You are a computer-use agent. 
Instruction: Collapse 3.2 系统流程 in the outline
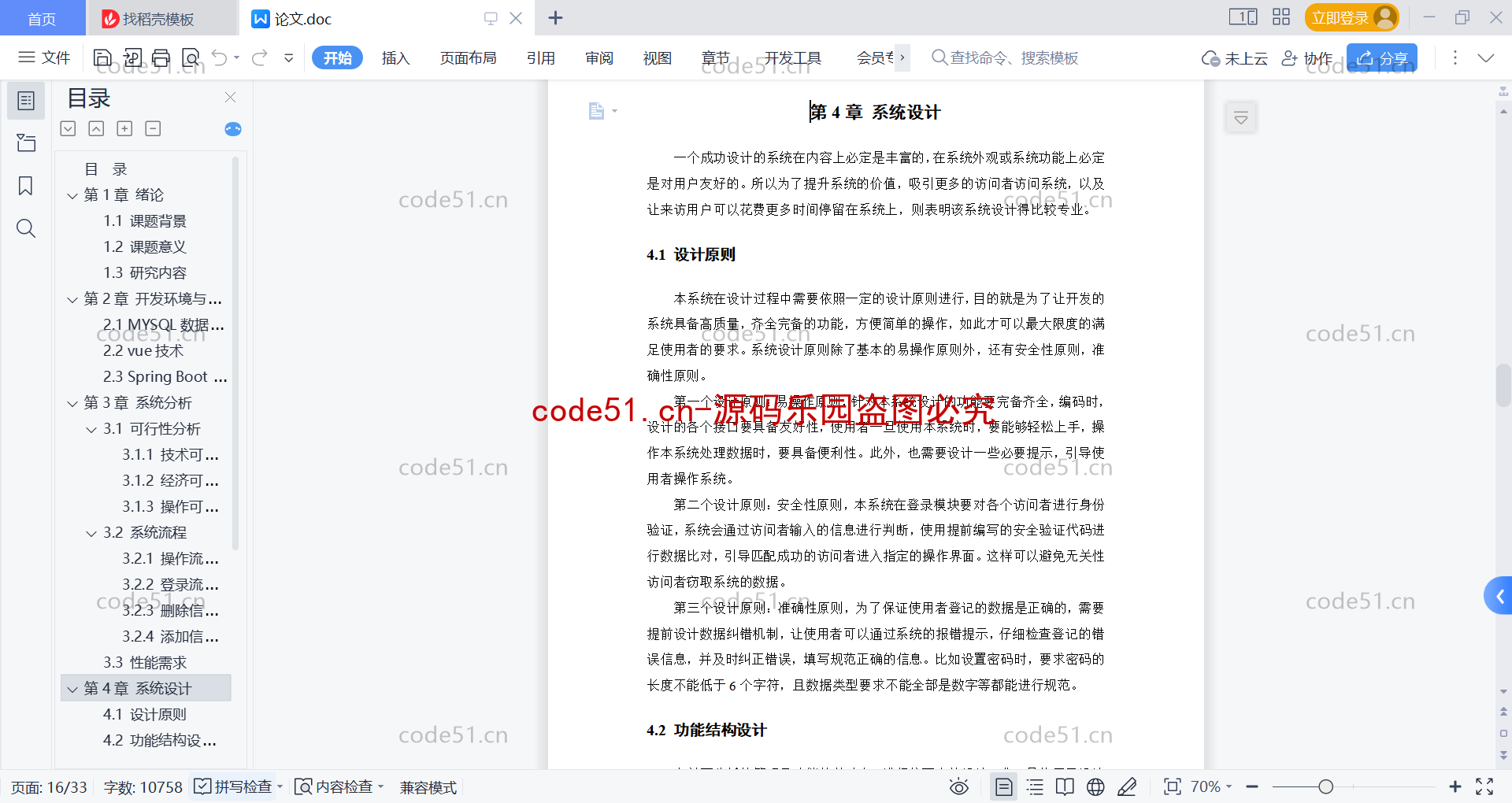[x=91, y=533]
